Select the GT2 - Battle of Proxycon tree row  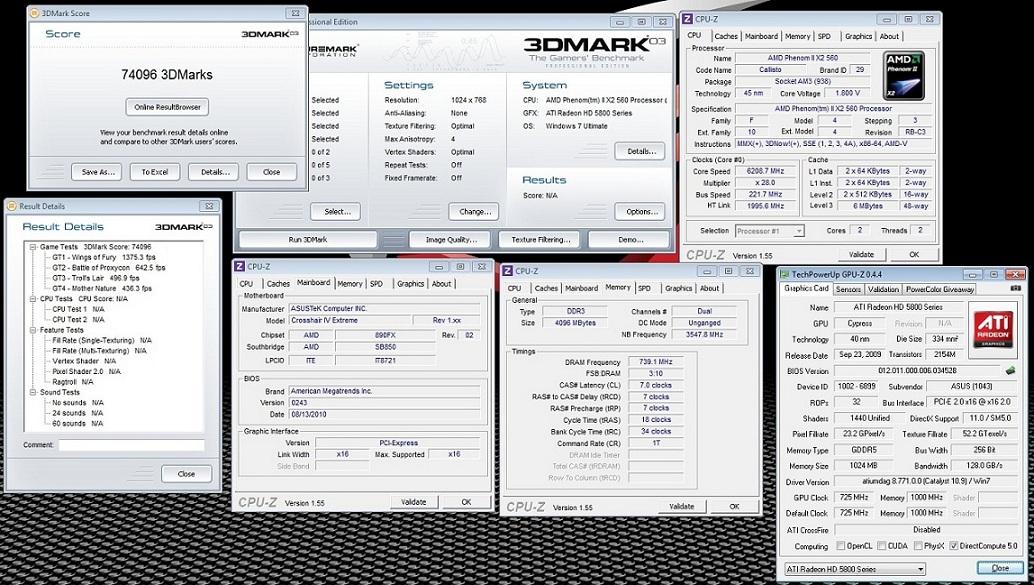click(x=109, y=268)
